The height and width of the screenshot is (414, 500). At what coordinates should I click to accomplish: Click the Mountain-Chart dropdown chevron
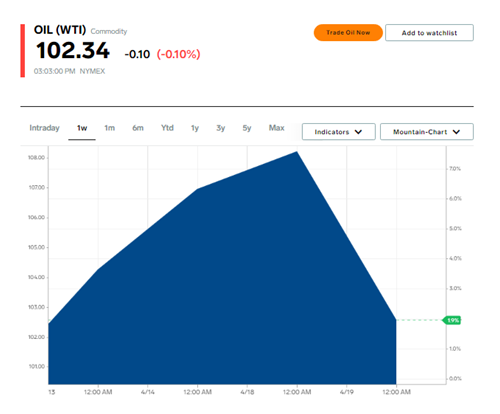(x=456, y=132)
